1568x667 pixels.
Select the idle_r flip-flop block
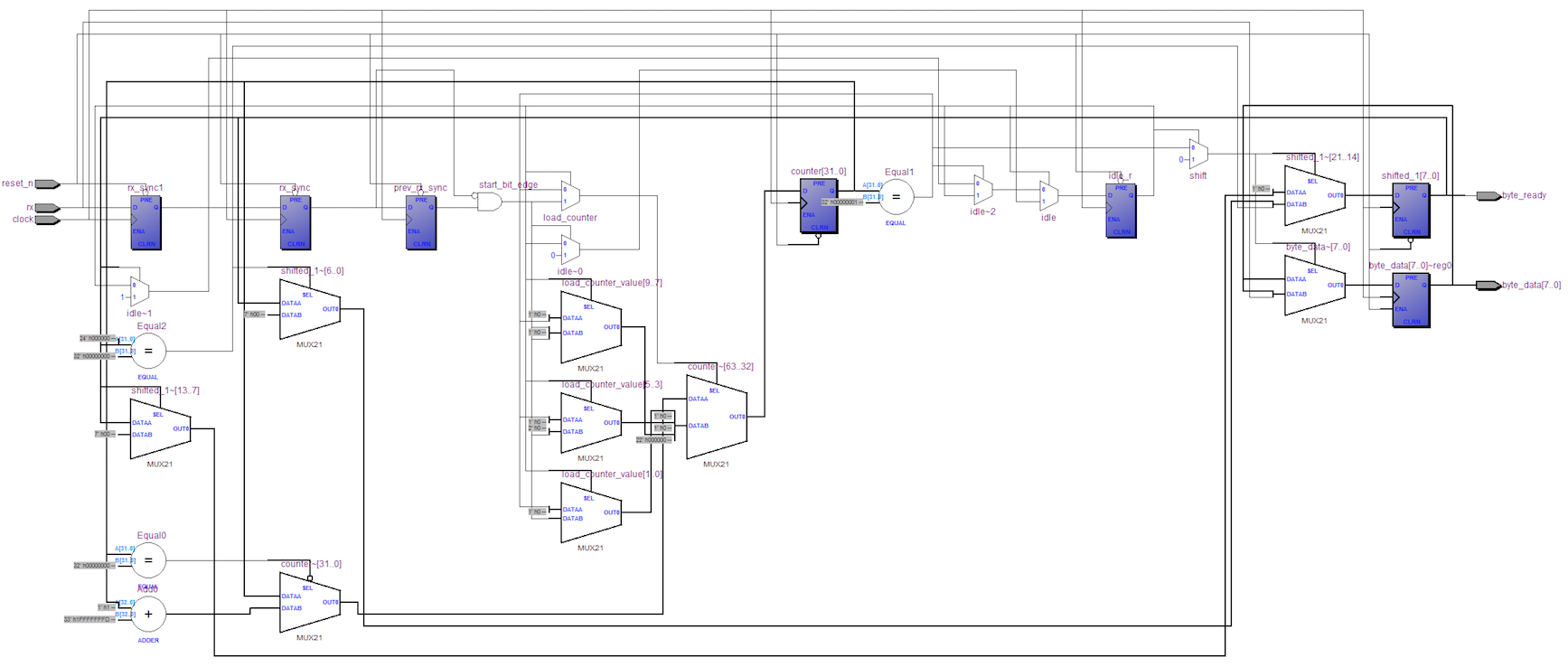pyautogui.click(x=1121, y=211)
